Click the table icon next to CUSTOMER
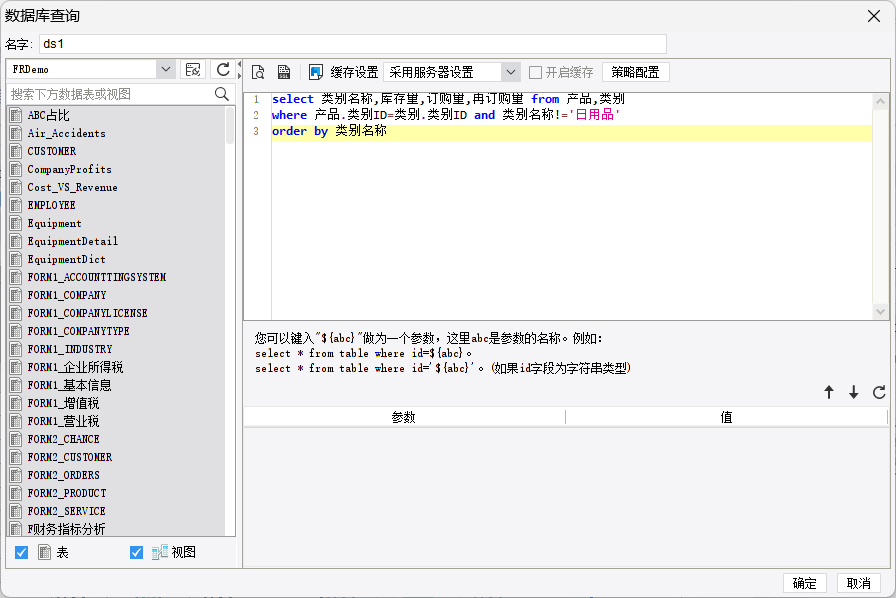The image size is (896, 598). 16,151
